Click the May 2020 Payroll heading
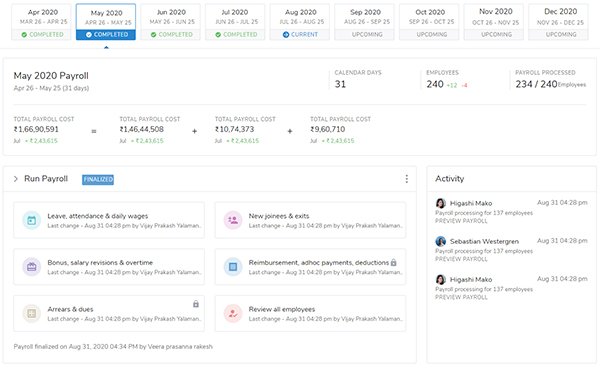The width and height of the screenshot is (600, 370). coord(51,76)
